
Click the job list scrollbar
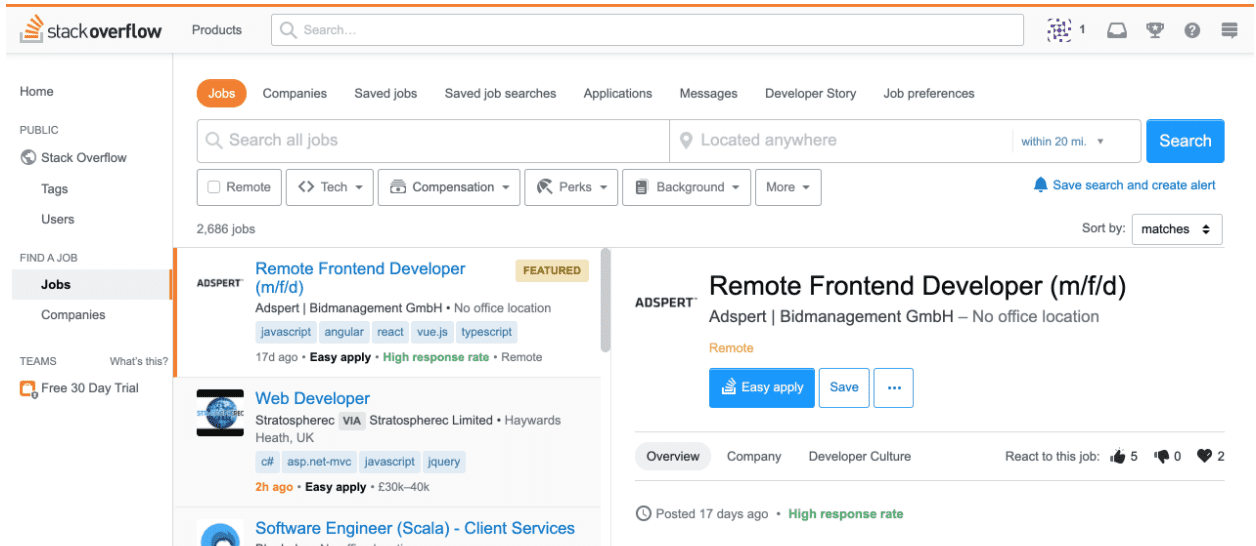(x=605, y=300)
